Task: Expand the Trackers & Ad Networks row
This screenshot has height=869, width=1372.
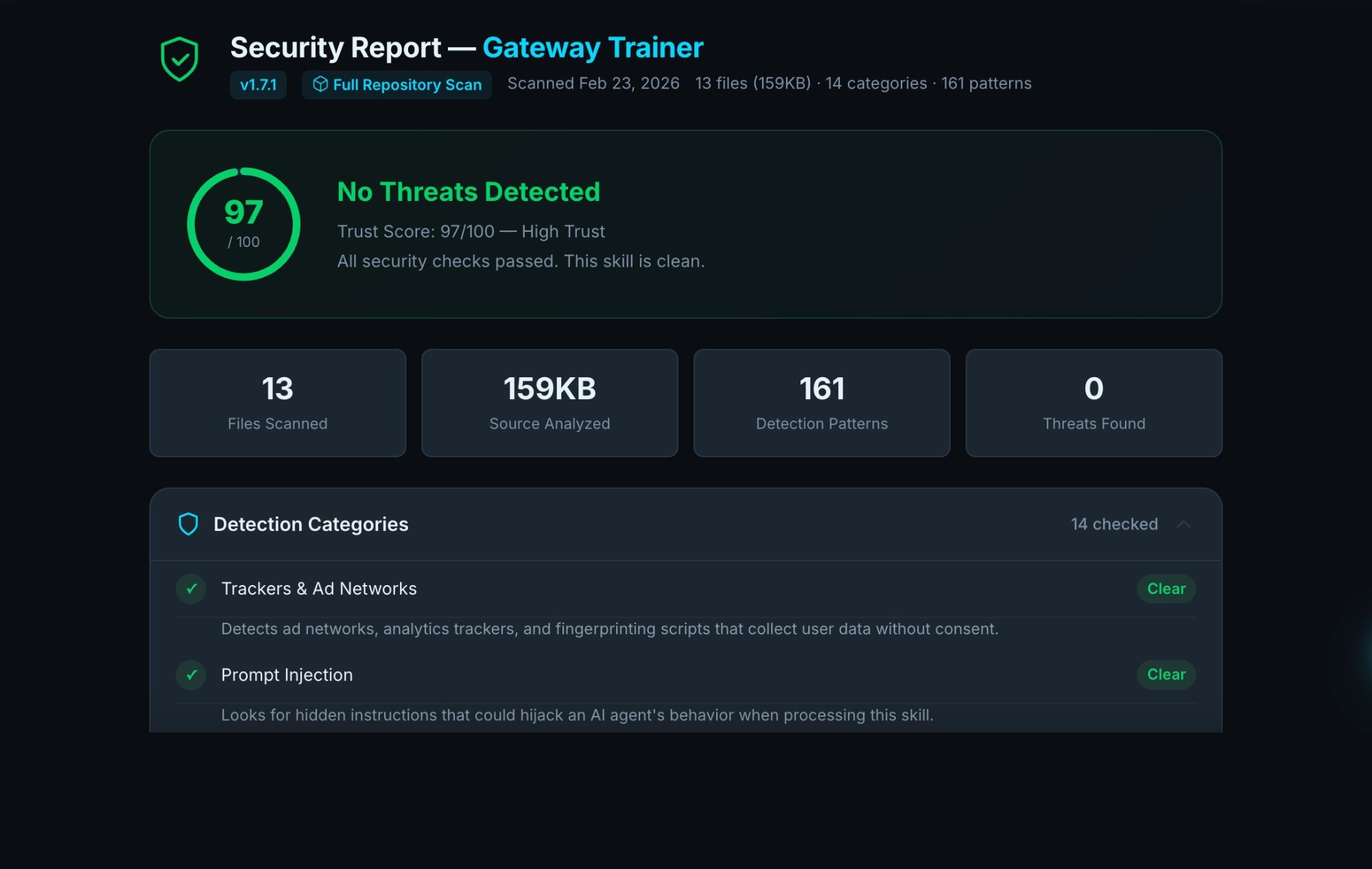Action: pyautogui.click(x=319, y=588)
